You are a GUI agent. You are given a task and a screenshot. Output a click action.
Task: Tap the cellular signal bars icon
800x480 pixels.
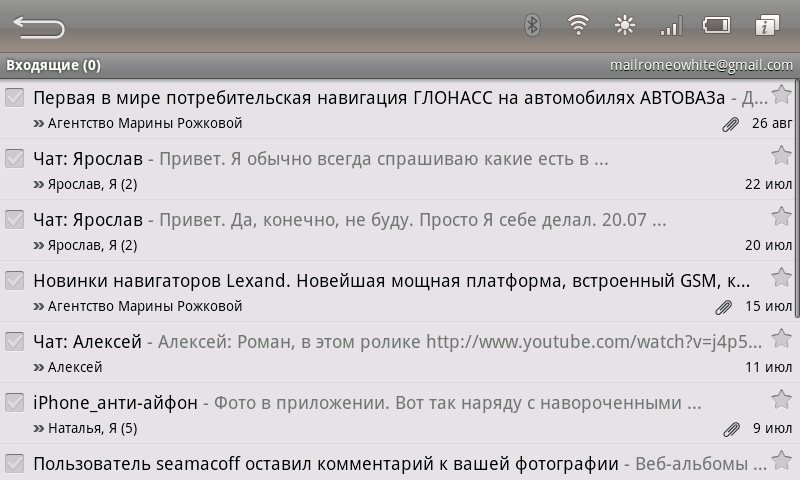click(x=671, y=26)
